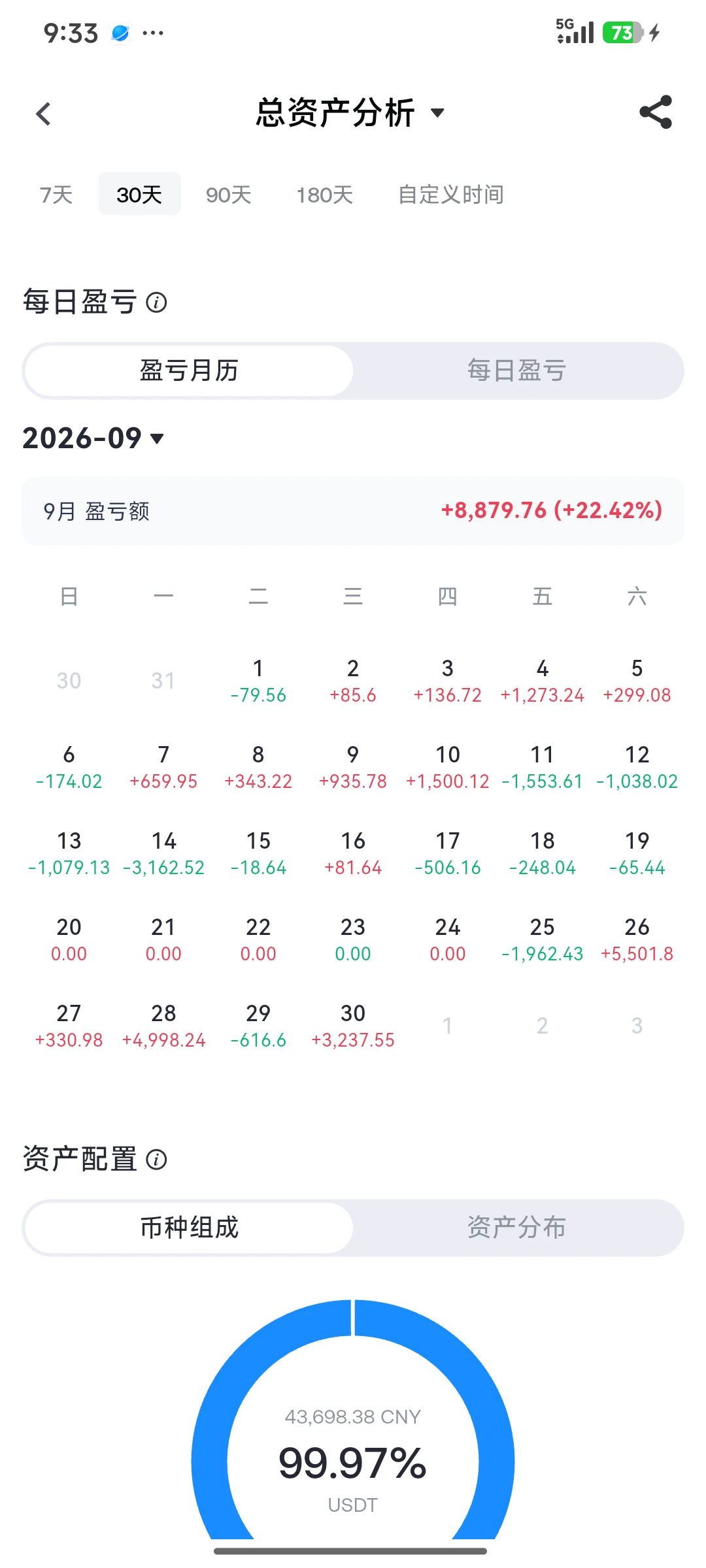Select the 盈亏月历 segment
The image size is (706, 1568).
[190, 370]
